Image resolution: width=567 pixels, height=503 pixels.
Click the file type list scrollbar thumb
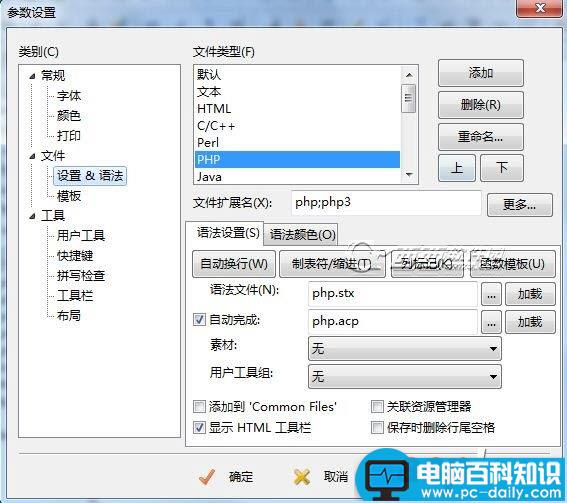[409, 98]
